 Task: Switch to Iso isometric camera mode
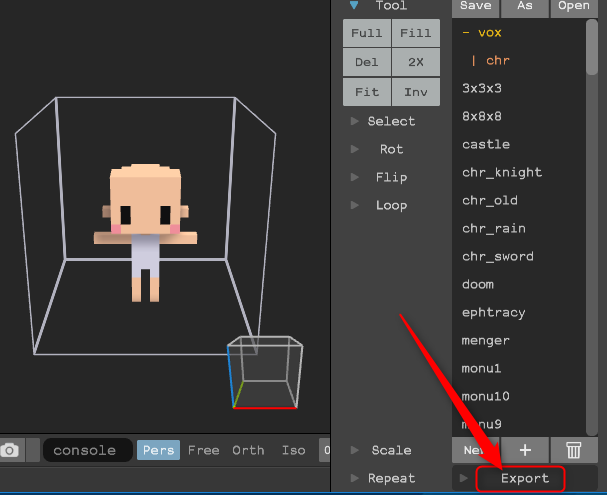pyautogui.click(x=293, y=450)
